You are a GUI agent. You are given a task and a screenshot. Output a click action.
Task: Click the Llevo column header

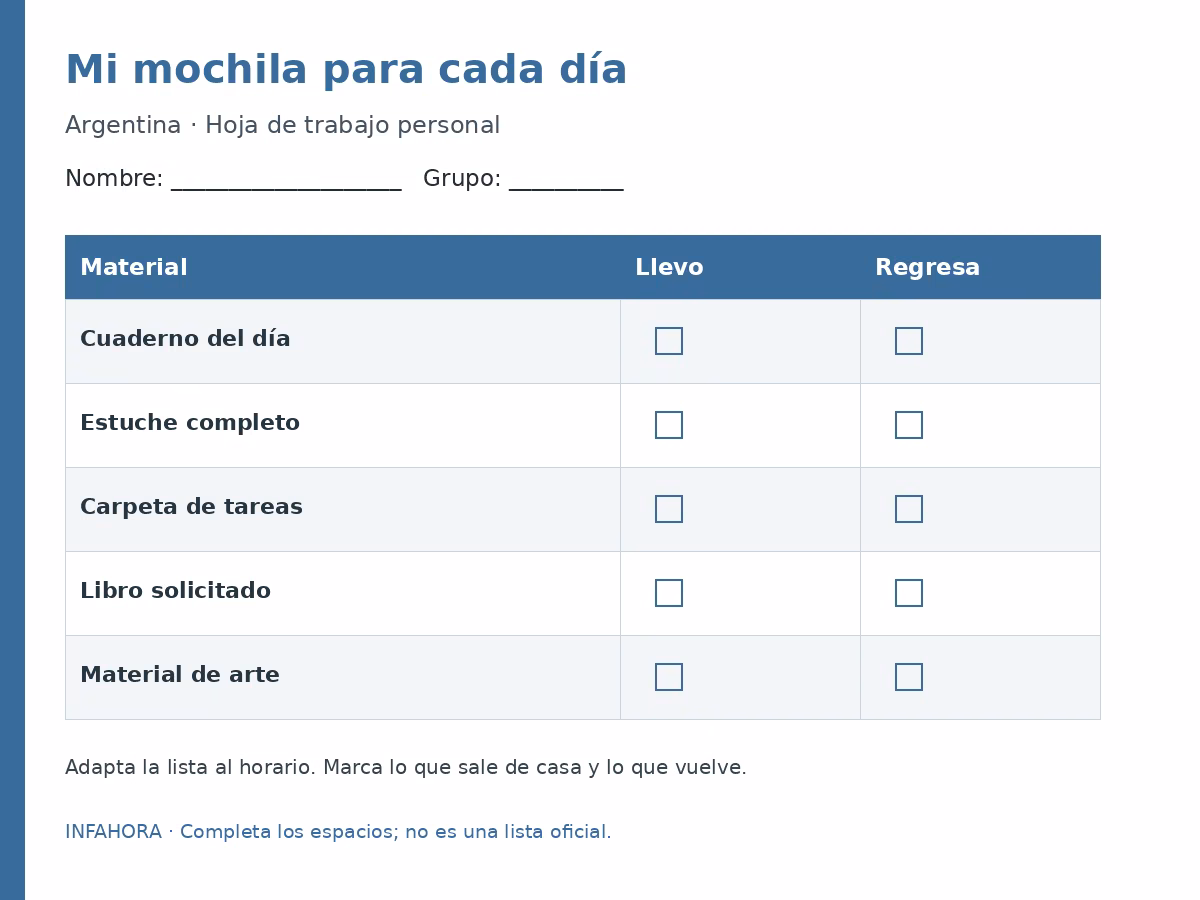point(669,268)
